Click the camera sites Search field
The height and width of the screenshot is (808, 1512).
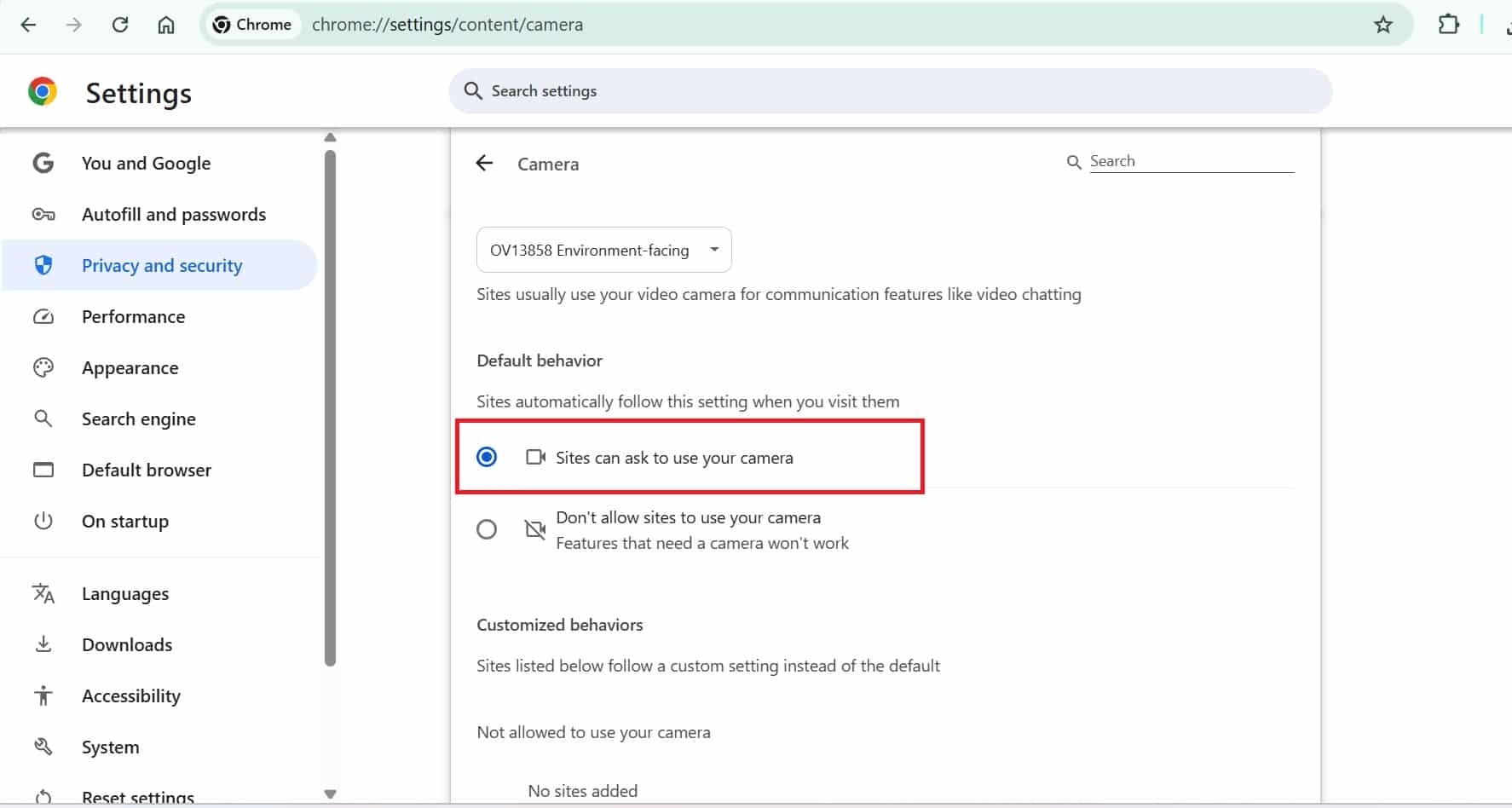click(1190, 161)
